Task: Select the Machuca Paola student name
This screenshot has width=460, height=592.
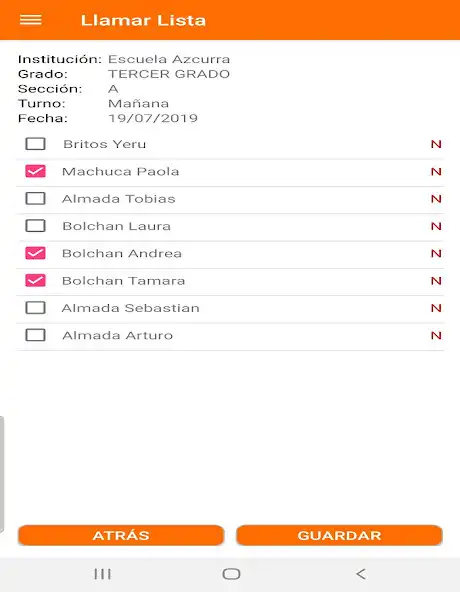Action: pyautogui.click(x=120, y=171)
